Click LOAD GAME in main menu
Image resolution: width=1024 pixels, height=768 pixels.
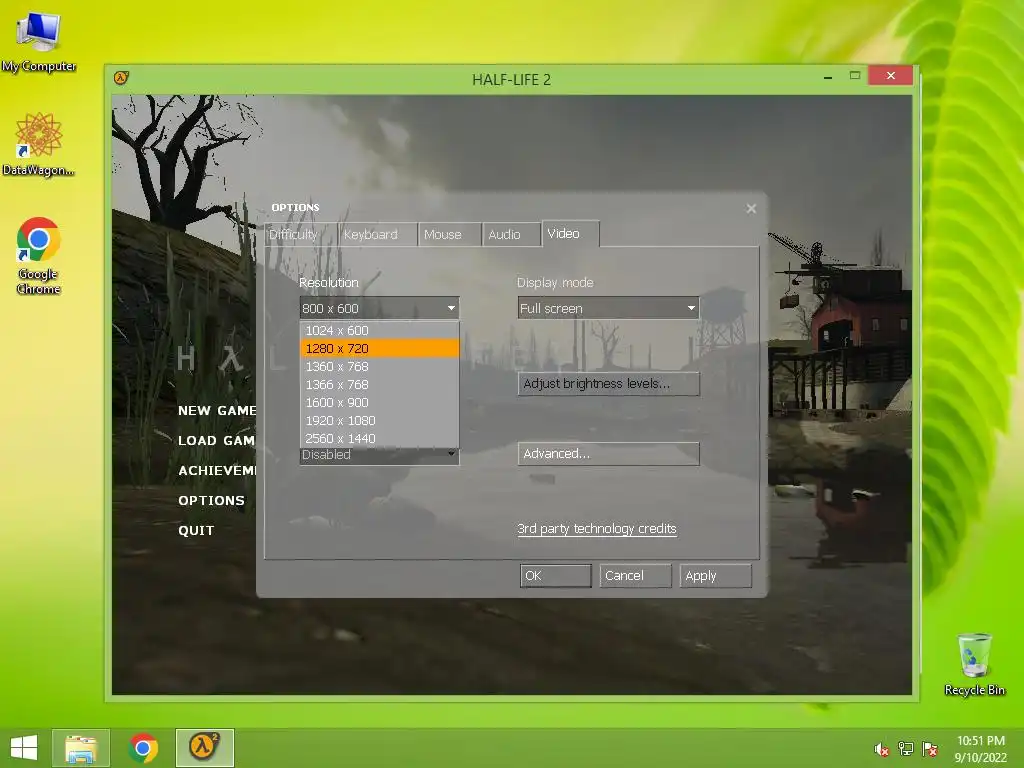(216, 441)
